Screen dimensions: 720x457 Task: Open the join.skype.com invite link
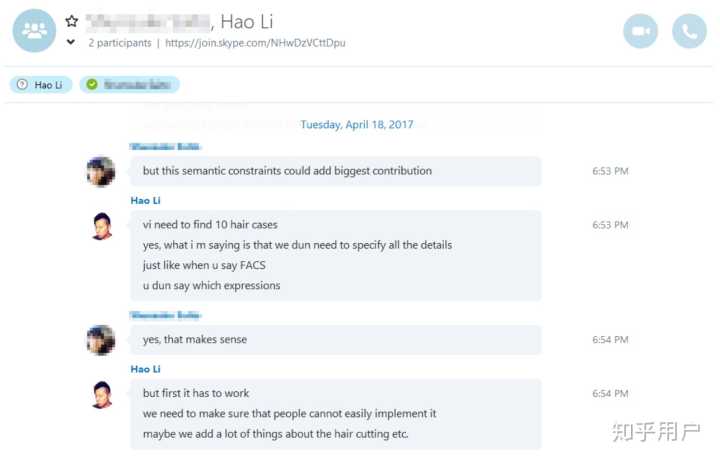click(x=255, y=43)
